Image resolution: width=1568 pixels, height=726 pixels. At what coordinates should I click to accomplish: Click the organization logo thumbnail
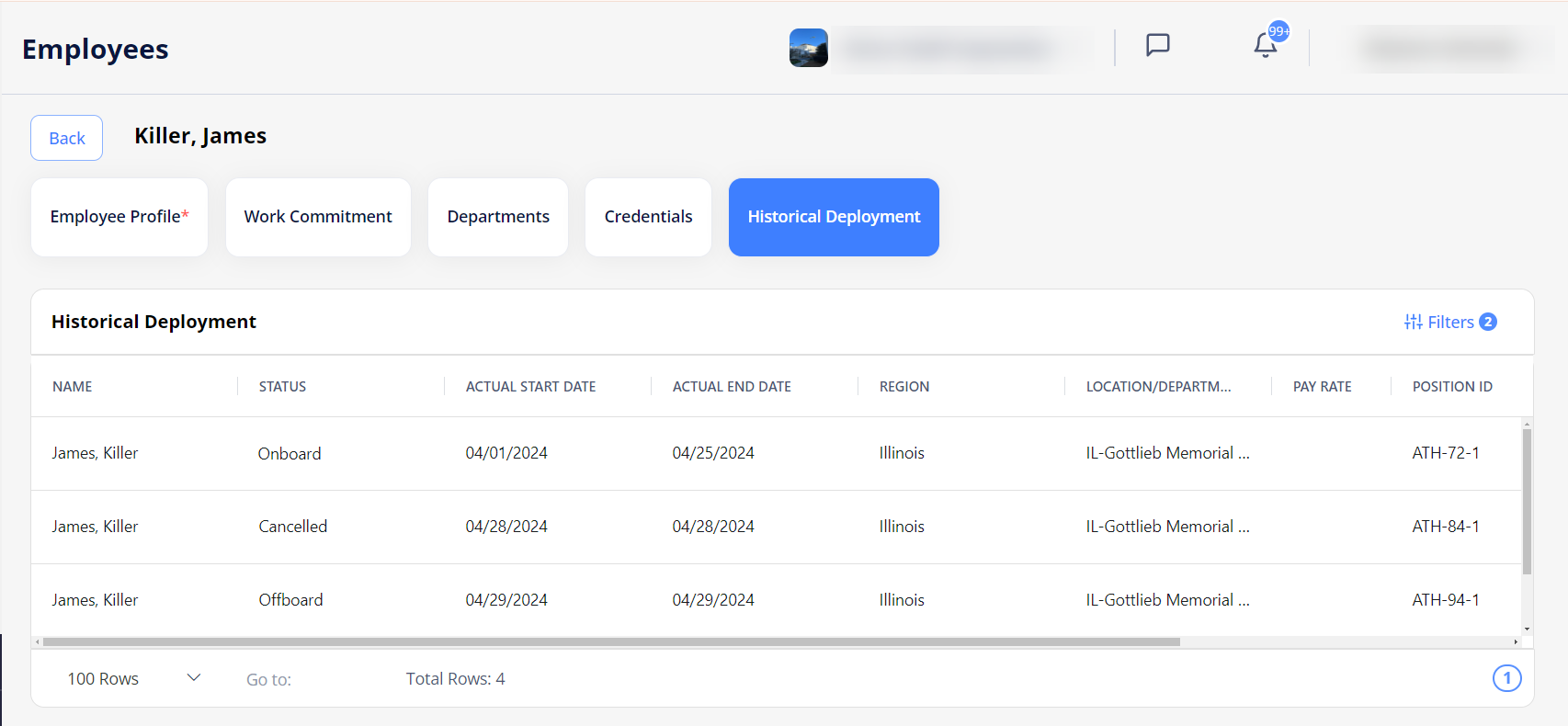[809, 48]
